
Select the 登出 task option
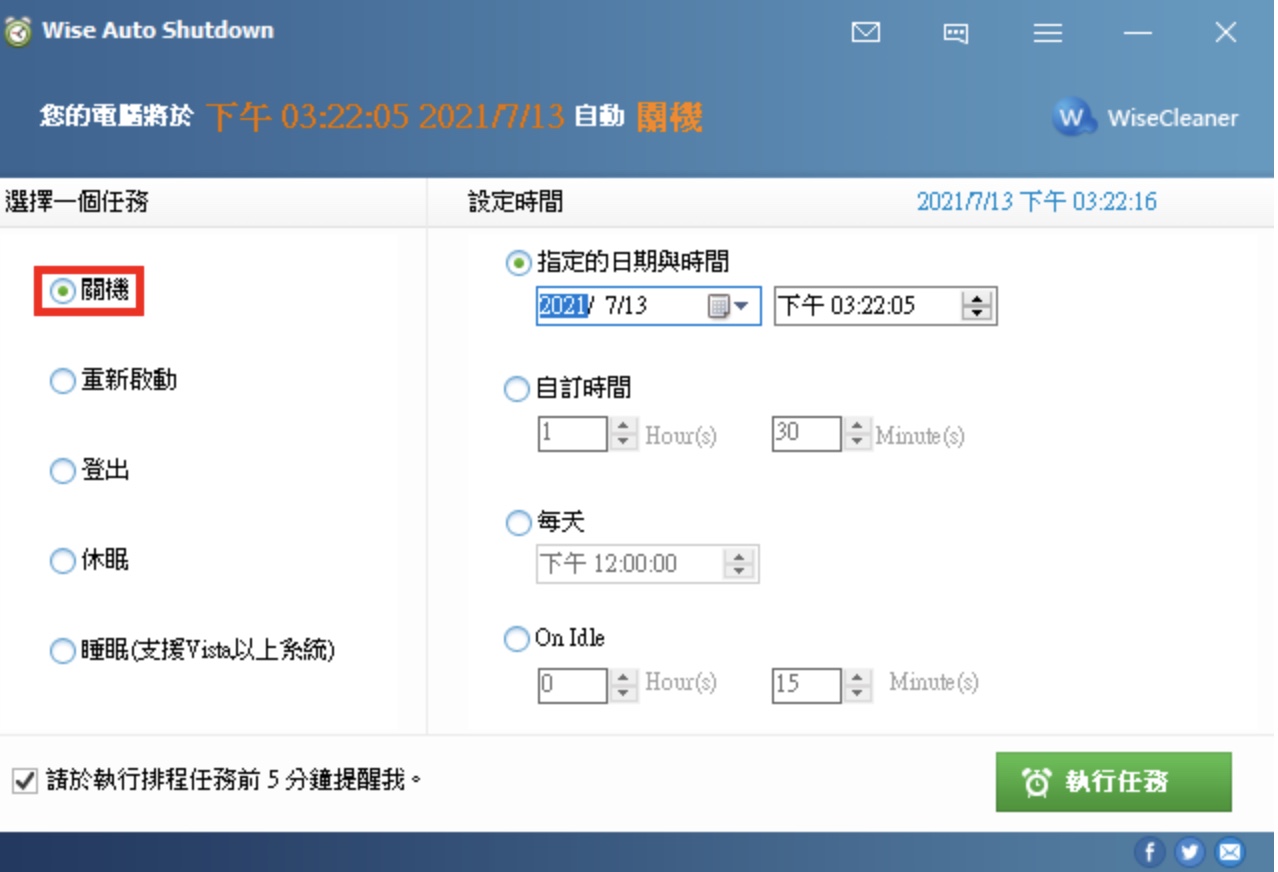[89, 471]
